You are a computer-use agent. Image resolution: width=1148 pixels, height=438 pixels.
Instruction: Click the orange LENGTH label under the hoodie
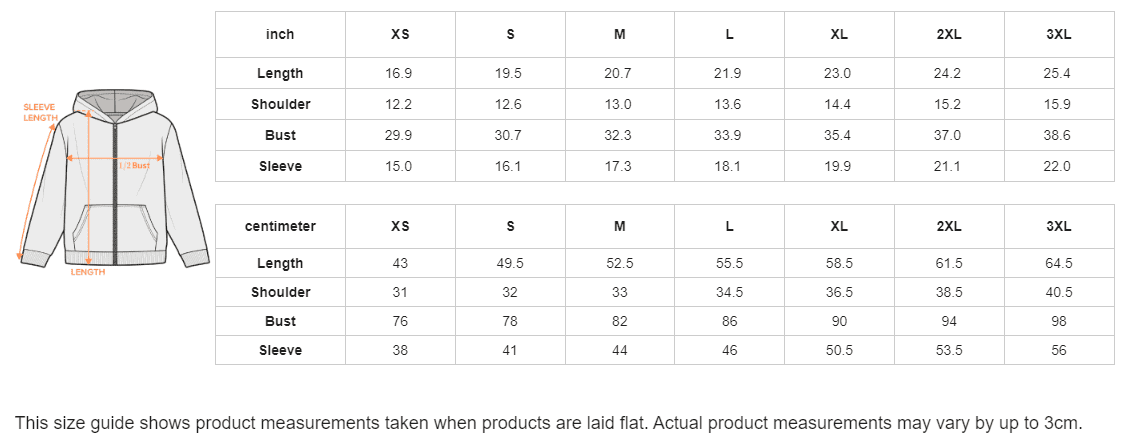point(88,272)
